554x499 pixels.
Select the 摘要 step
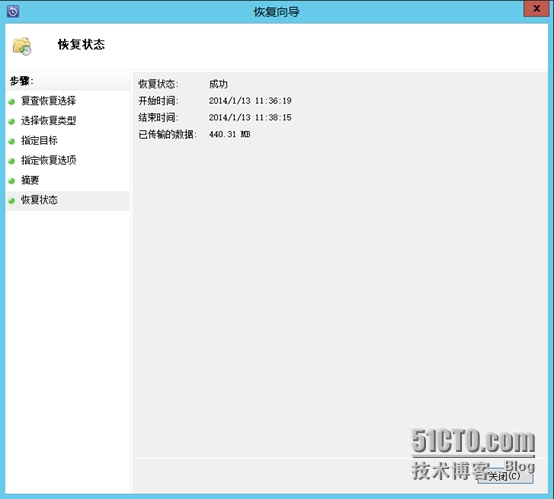point(30,180)
